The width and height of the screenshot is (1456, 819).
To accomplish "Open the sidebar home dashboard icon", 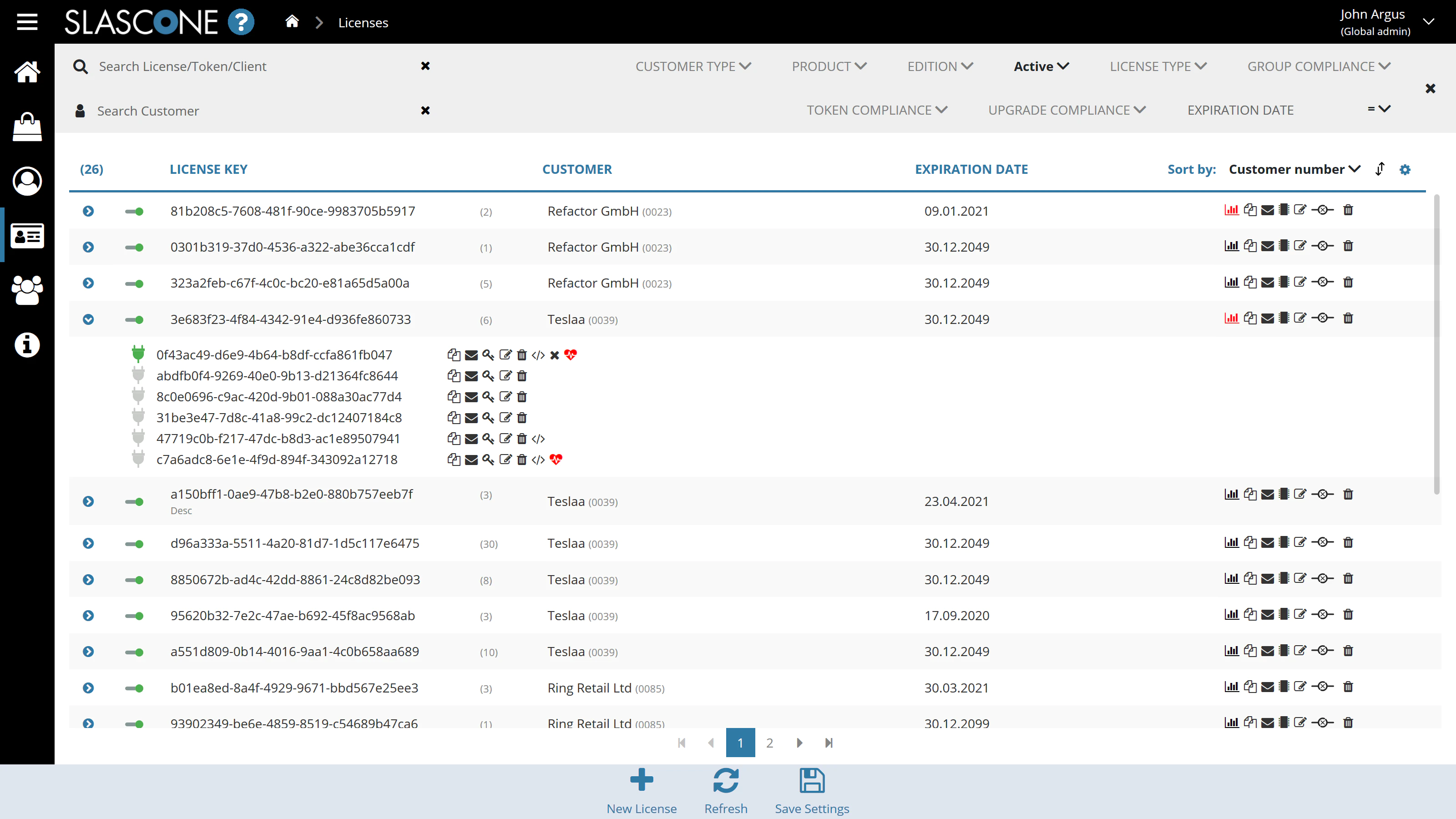I will [26, 72].
